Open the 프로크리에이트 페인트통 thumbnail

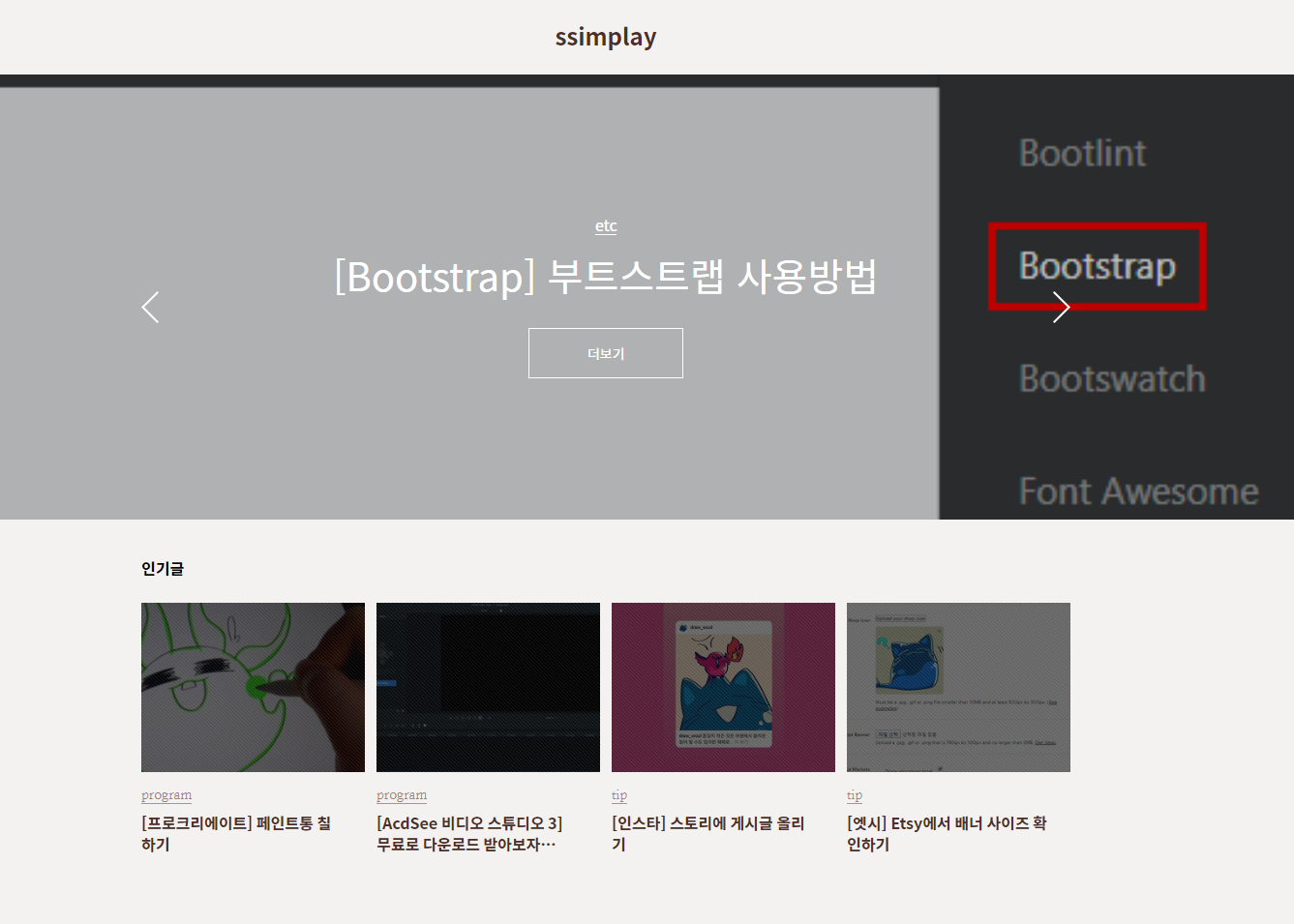[x=253, y=687]
